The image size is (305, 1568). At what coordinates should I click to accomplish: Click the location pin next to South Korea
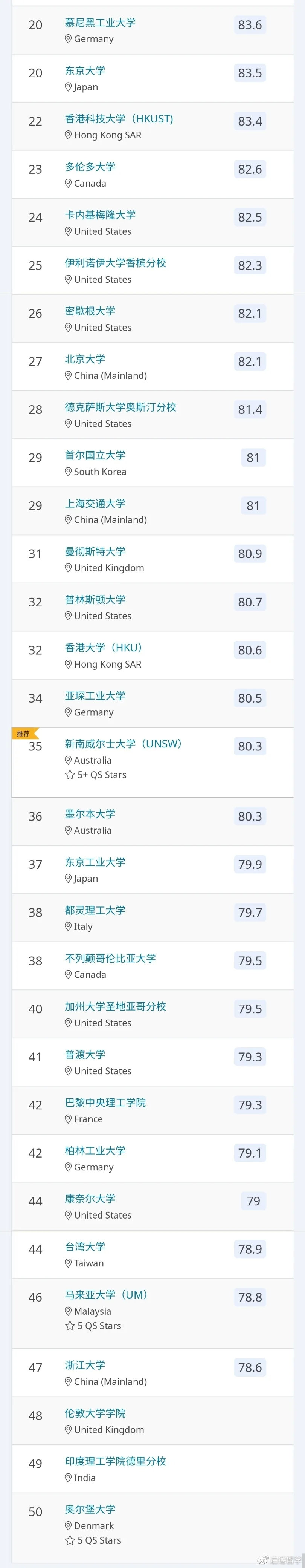69,472
